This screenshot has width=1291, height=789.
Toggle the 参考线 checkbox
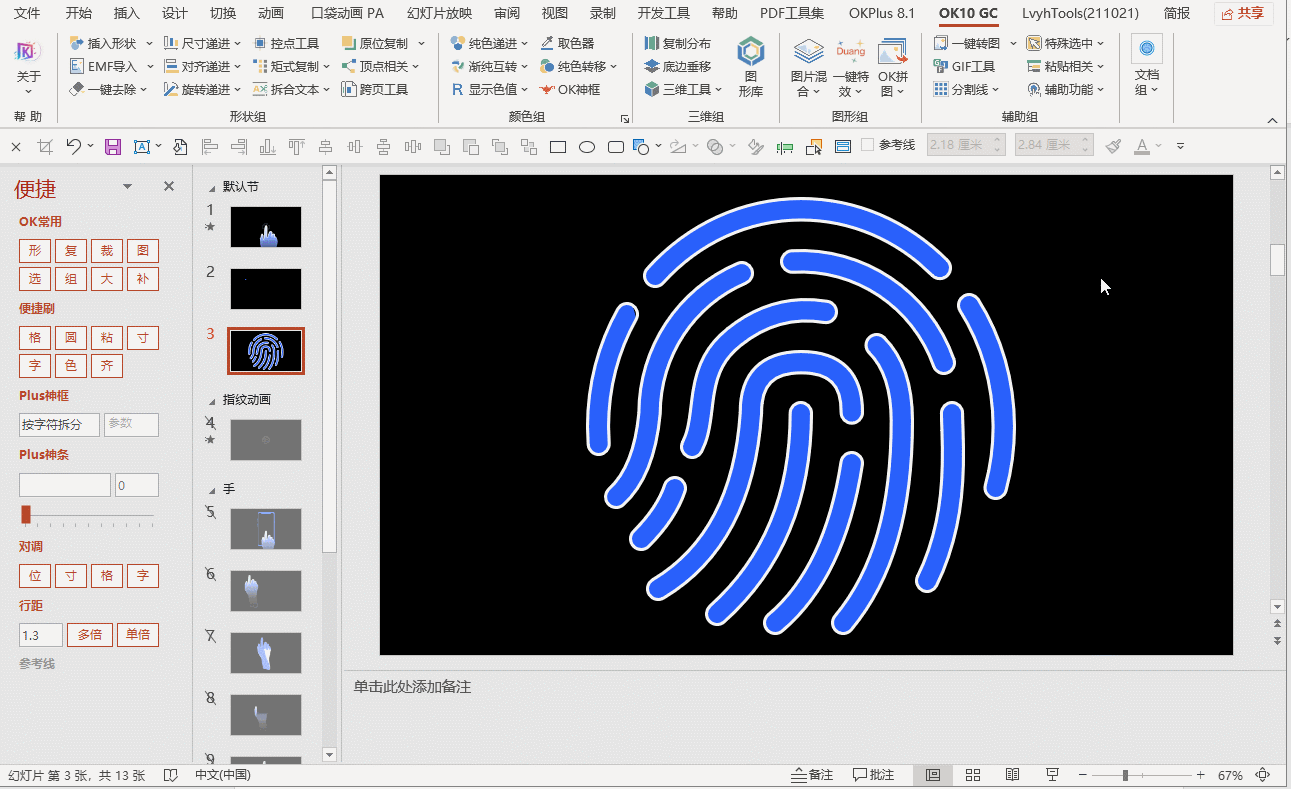[867, 145]
